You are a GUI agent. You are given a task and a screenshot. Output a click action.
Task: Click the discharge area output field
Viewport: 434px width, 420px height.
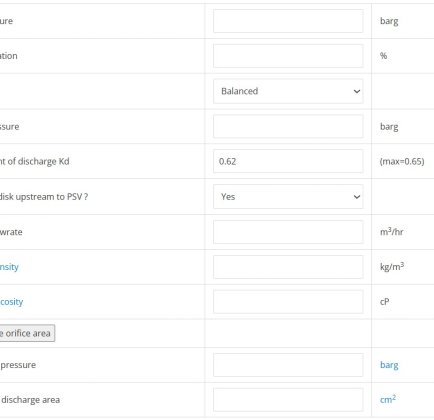coord(288,400)
